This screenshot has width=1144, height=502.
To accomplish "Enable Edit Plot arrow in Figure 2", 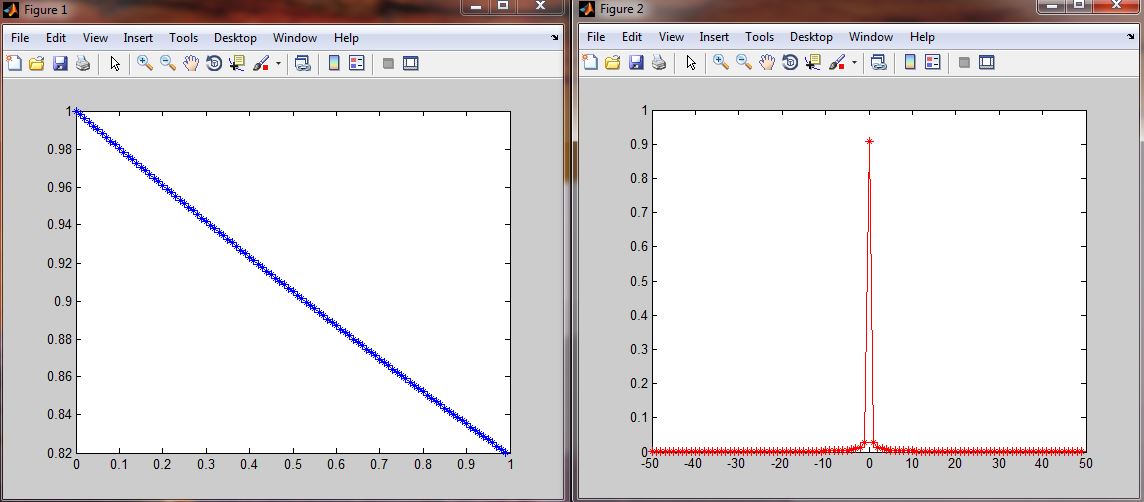I will click(x=691, y=63).
